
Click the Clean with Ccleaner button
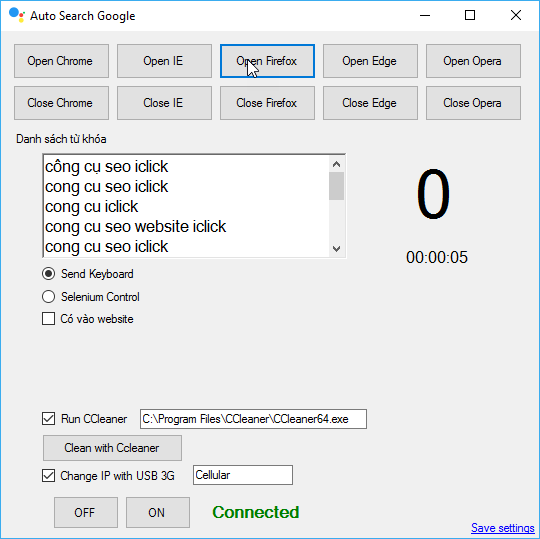[x=112, y=448]
